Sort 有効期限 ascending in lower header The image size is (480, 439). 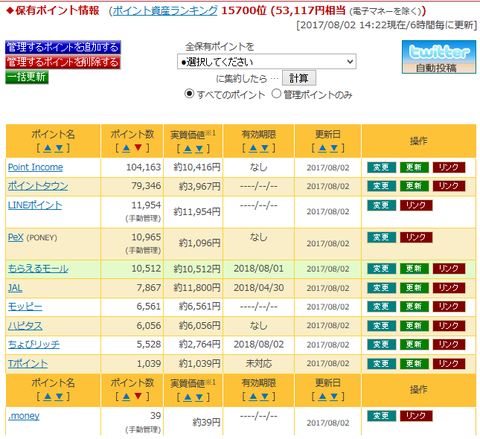tap(253, 397)
